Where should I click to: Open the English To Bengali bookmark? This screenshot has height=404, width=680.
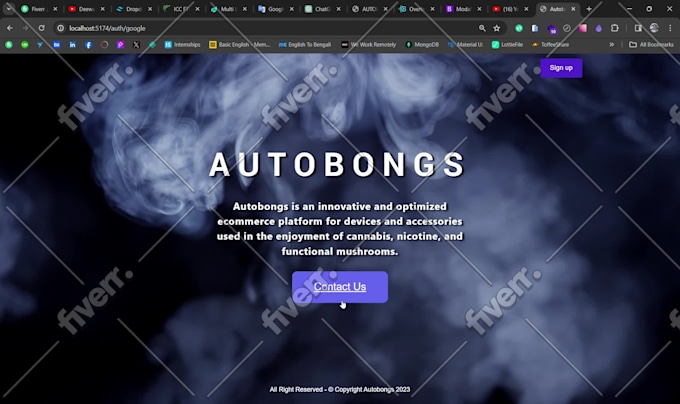click(x=305, y=45)
